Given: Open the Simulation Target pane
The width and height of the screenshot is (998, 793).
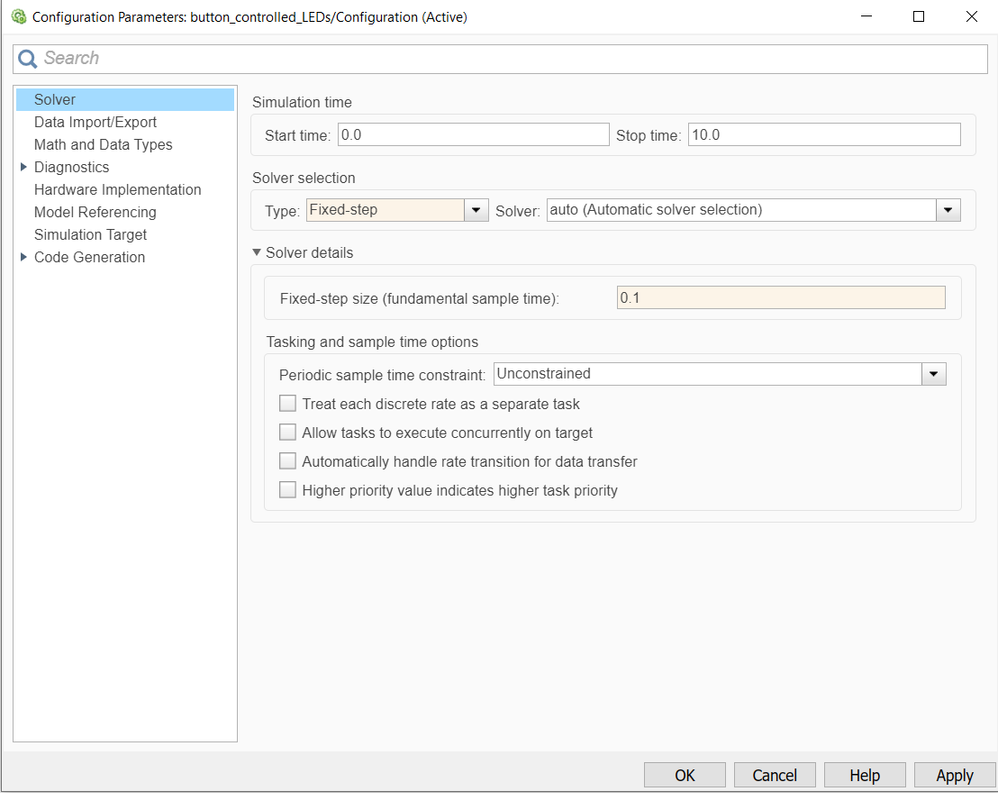Looking at the screenshot, I should (90, 235).
